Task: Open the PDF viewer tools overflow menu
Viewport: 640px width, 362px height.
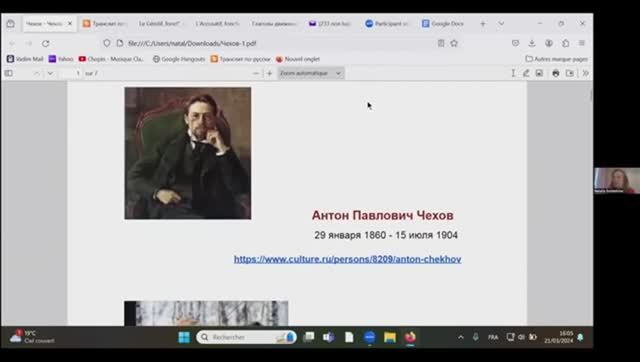Action: [x=585, y=73]
